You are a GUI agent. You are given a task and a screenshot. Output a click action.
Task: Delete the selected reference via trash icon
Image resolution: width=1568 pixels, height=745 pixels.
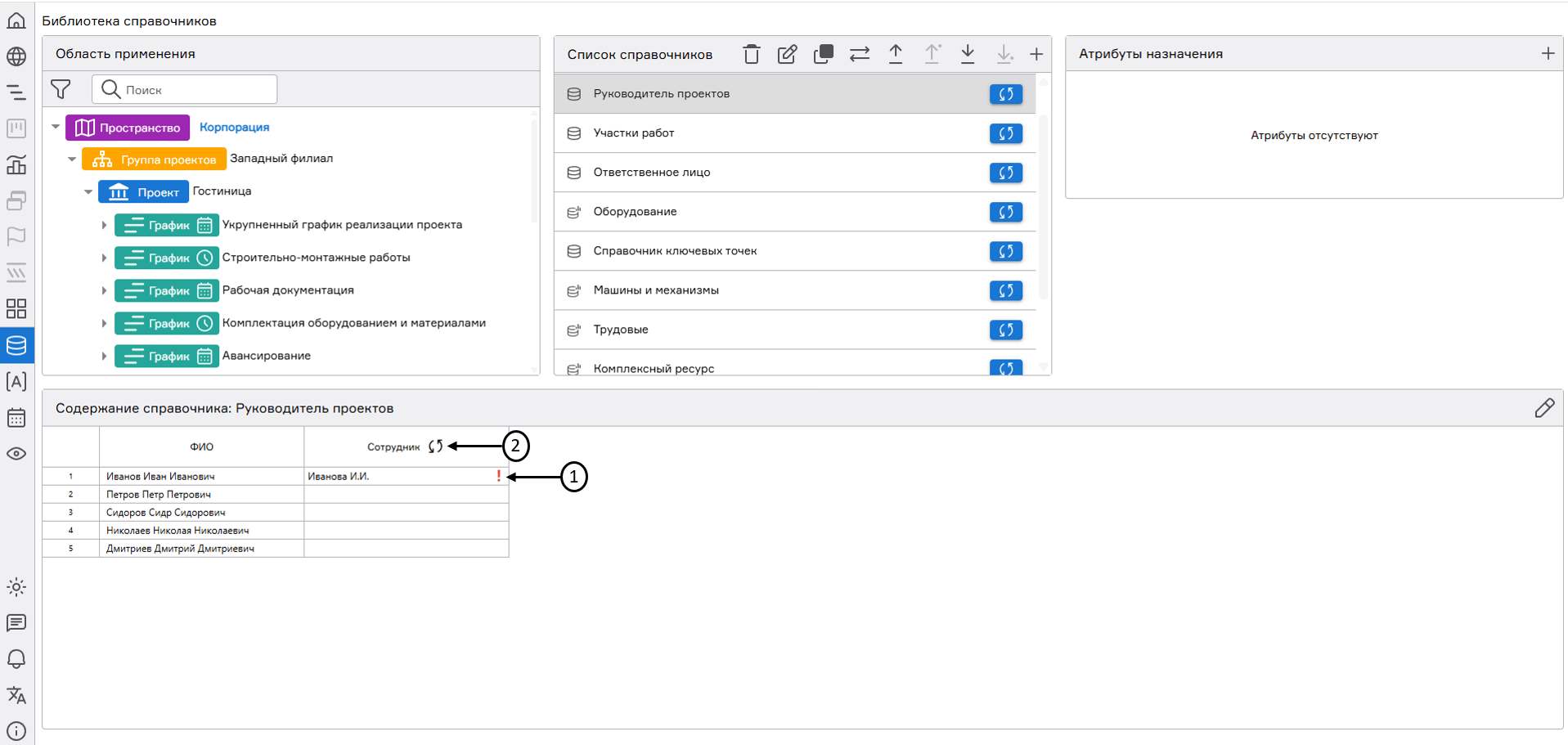(751, 55)
